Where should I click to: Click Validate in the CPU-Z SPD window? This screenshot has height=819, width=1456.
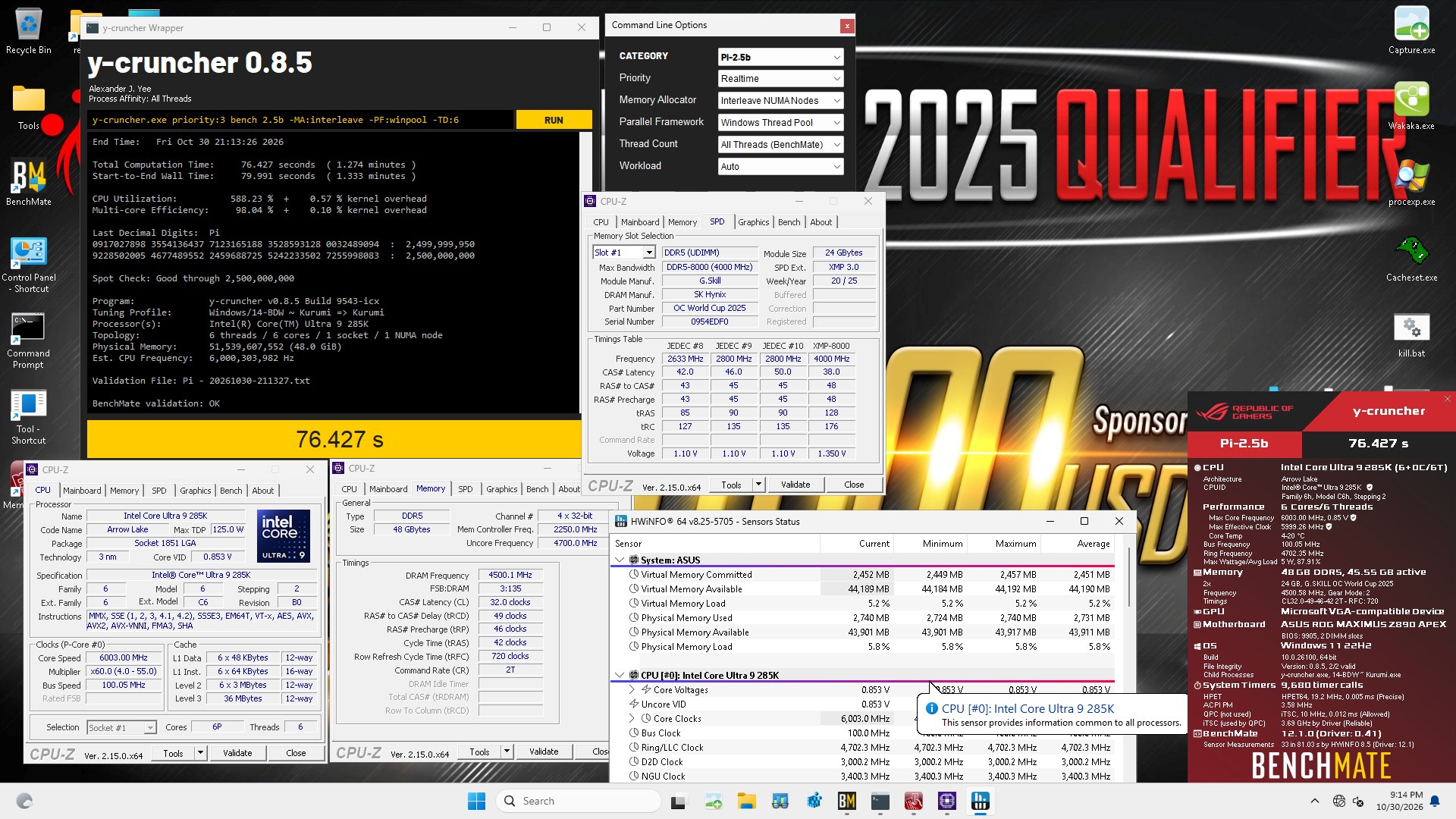795,485
